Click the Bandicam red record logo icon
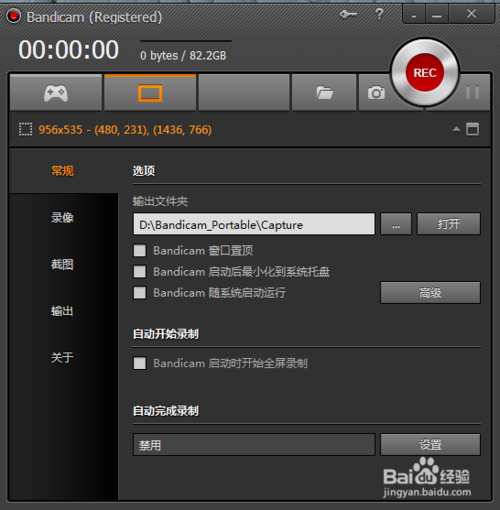The image size is (500, 510). click(14, 16)
